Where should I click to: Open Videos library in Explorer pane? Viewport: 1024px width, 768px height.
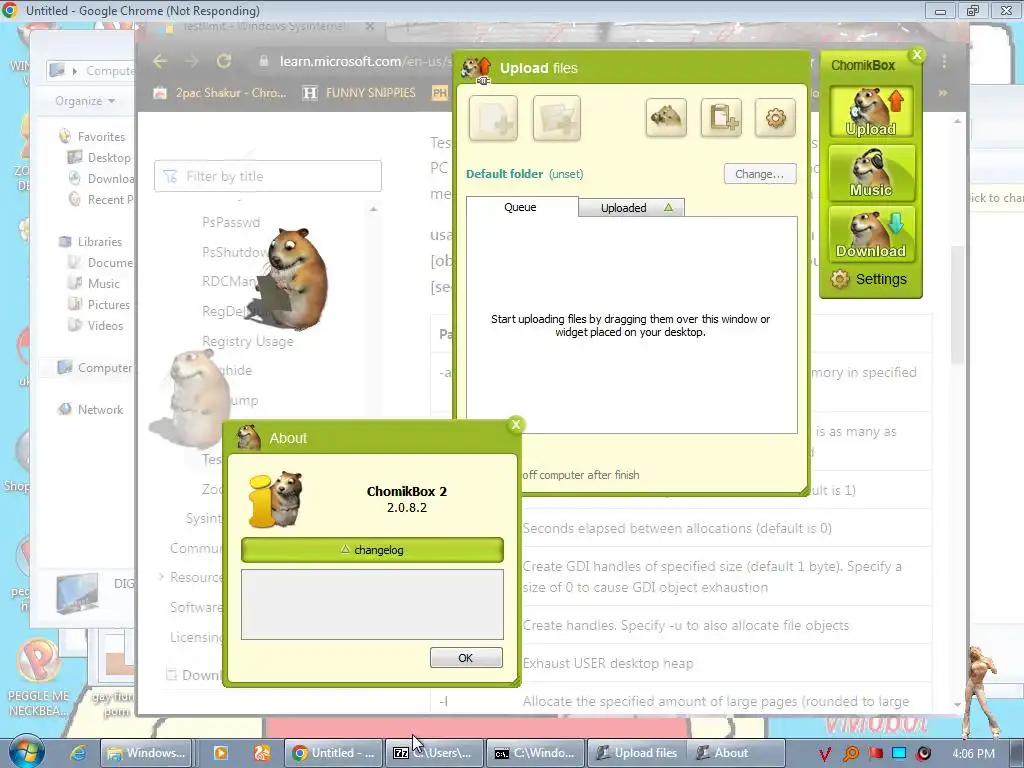click(96, 325)
